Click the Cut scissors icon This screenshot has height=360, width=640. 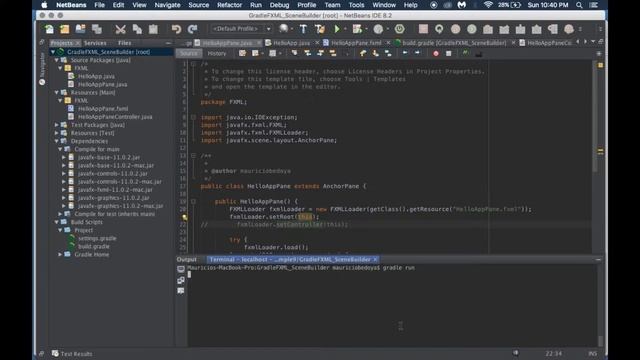tap(120, 29)
